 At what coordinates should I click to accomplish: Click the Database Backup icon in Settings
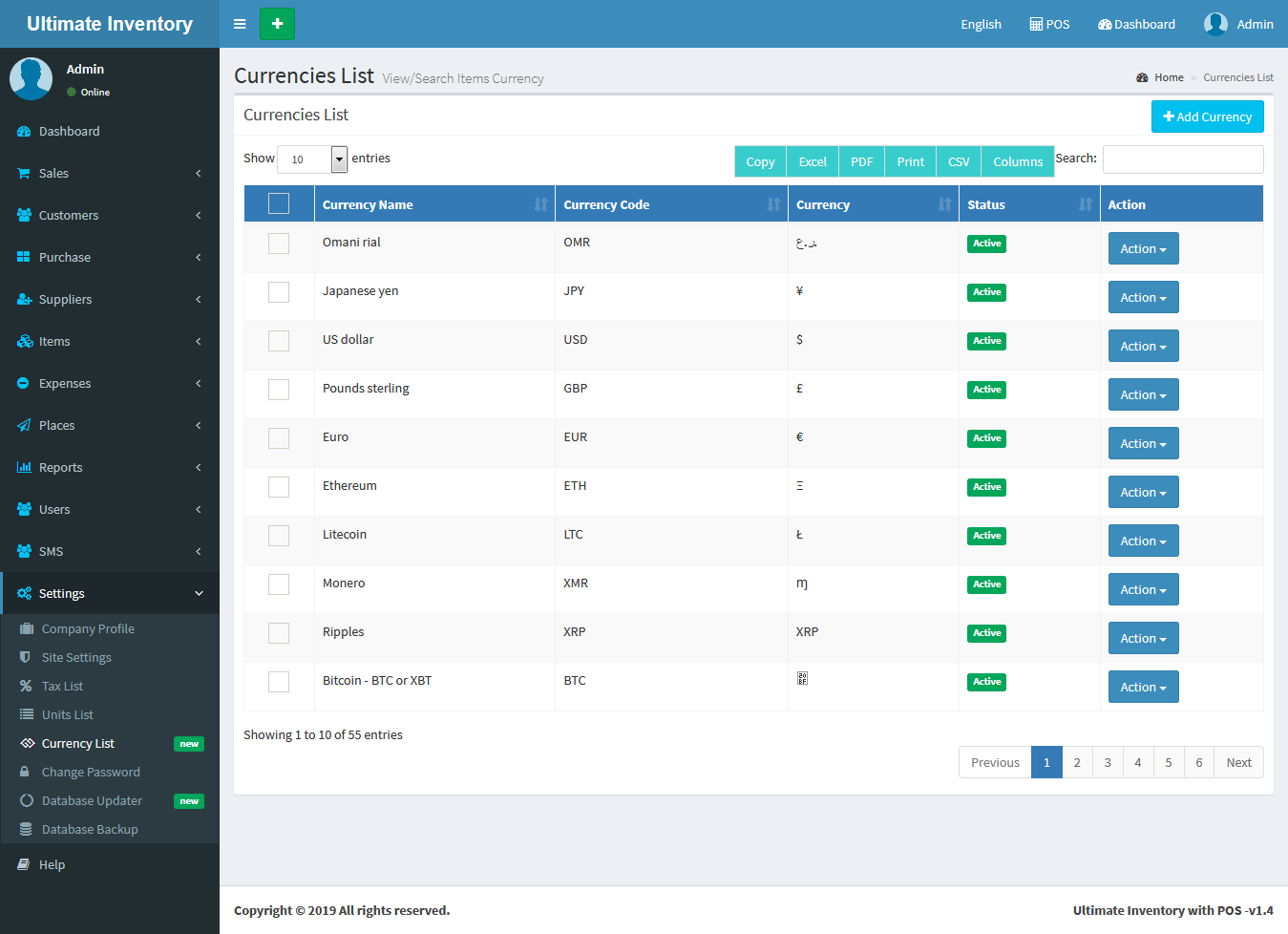tap(26, 829)
